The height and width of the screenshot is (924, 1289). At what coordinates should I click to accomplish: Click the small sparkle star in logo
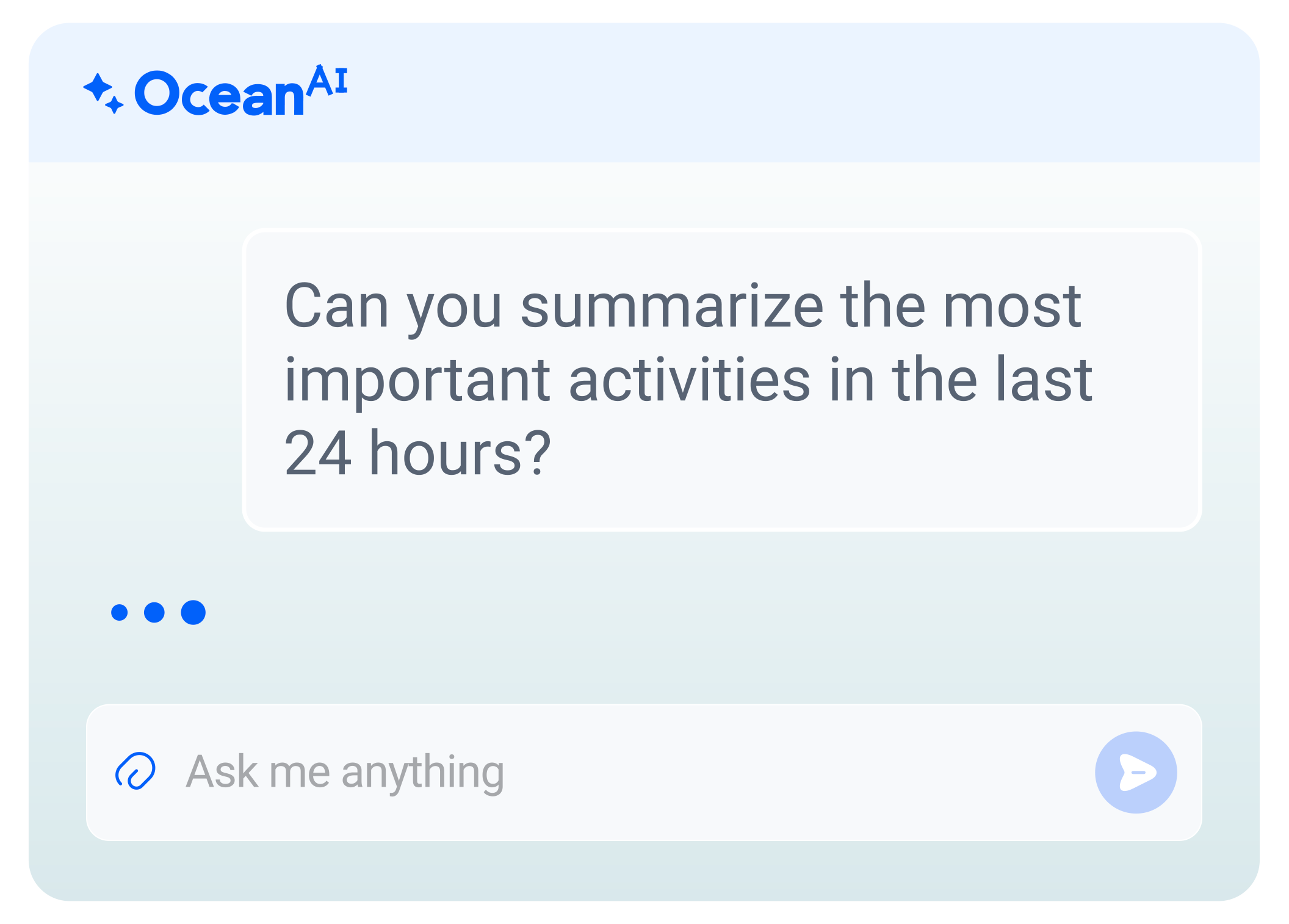[114, 105]
